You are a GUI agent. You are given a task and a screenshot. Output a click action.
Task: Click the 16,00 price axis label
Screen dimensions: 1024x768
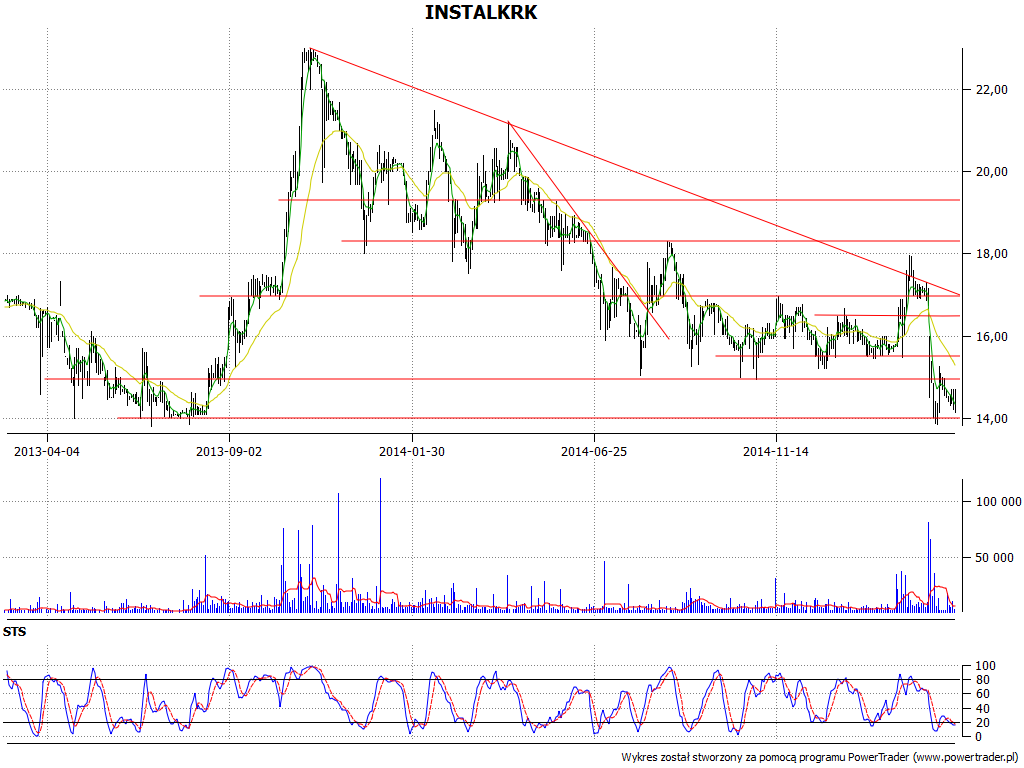pos(991,337)
